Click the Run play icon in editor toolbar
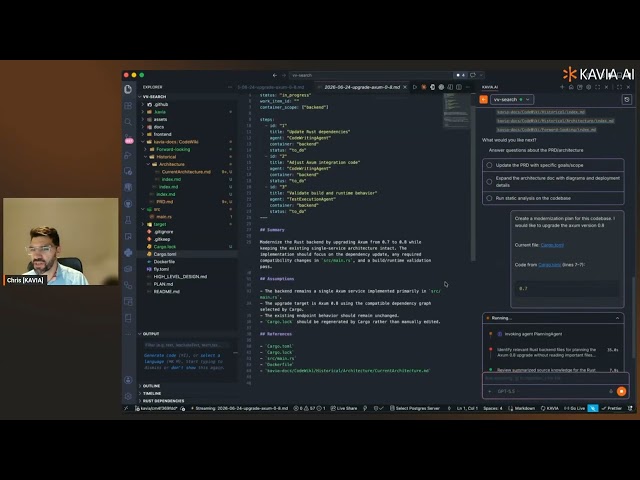Image resolution: width=640 pixels, height=480 pixels. tap(415, 87)
